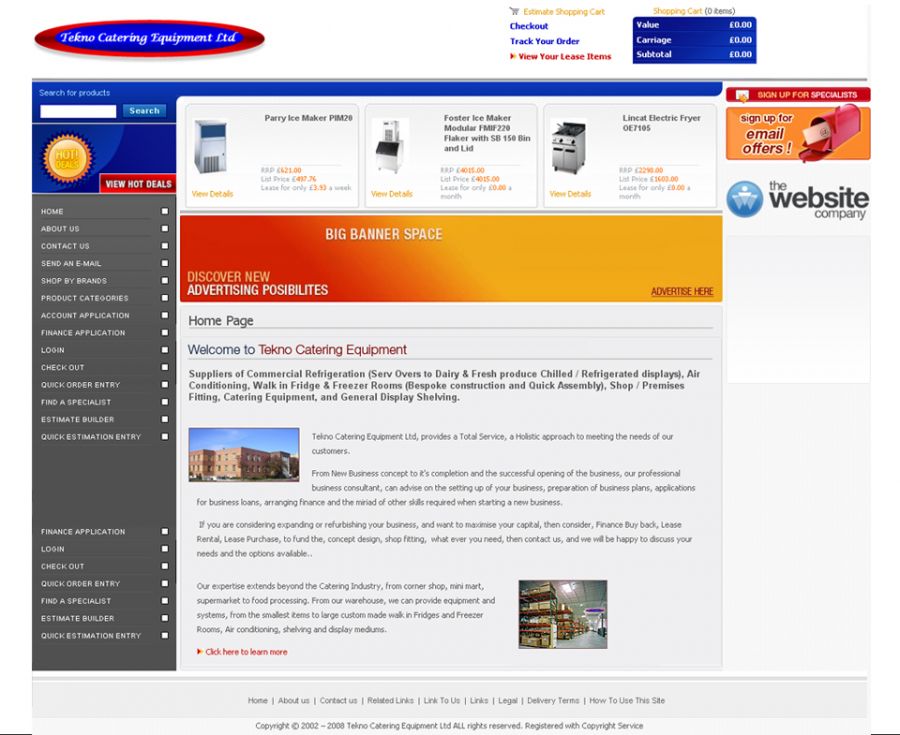
Task: Open About us link in the footer
Action: tap(293, 701)
